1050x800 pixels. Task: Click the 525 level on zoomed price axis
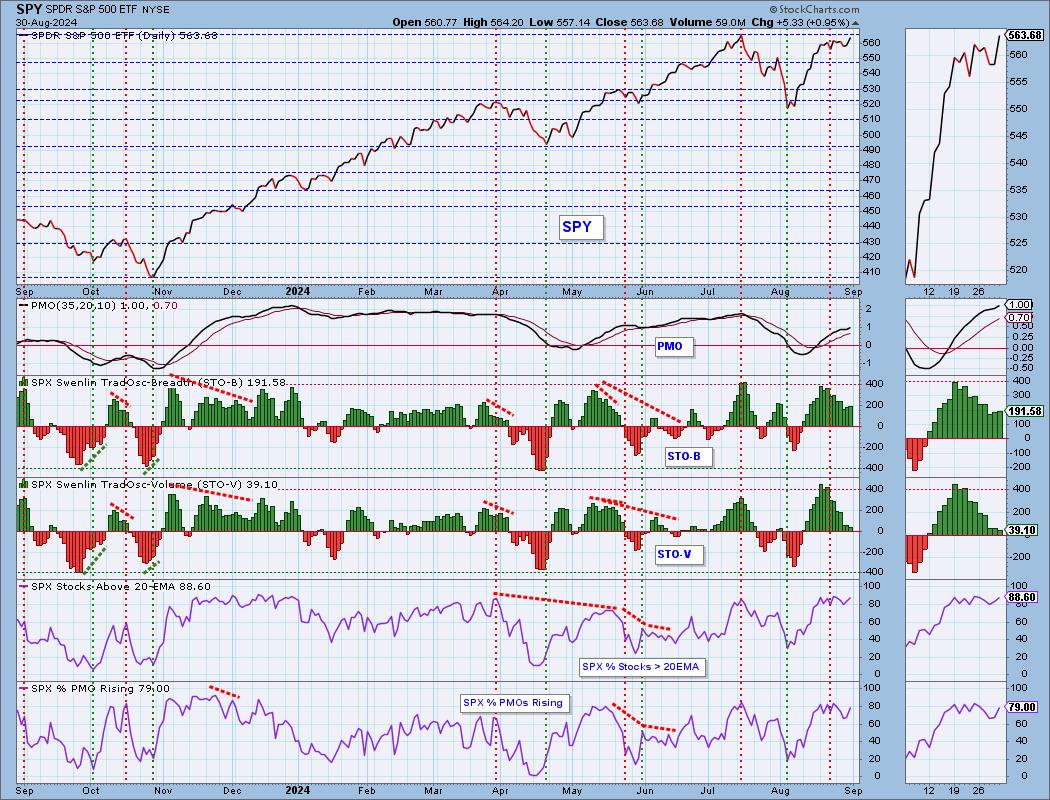(1017, 243)
